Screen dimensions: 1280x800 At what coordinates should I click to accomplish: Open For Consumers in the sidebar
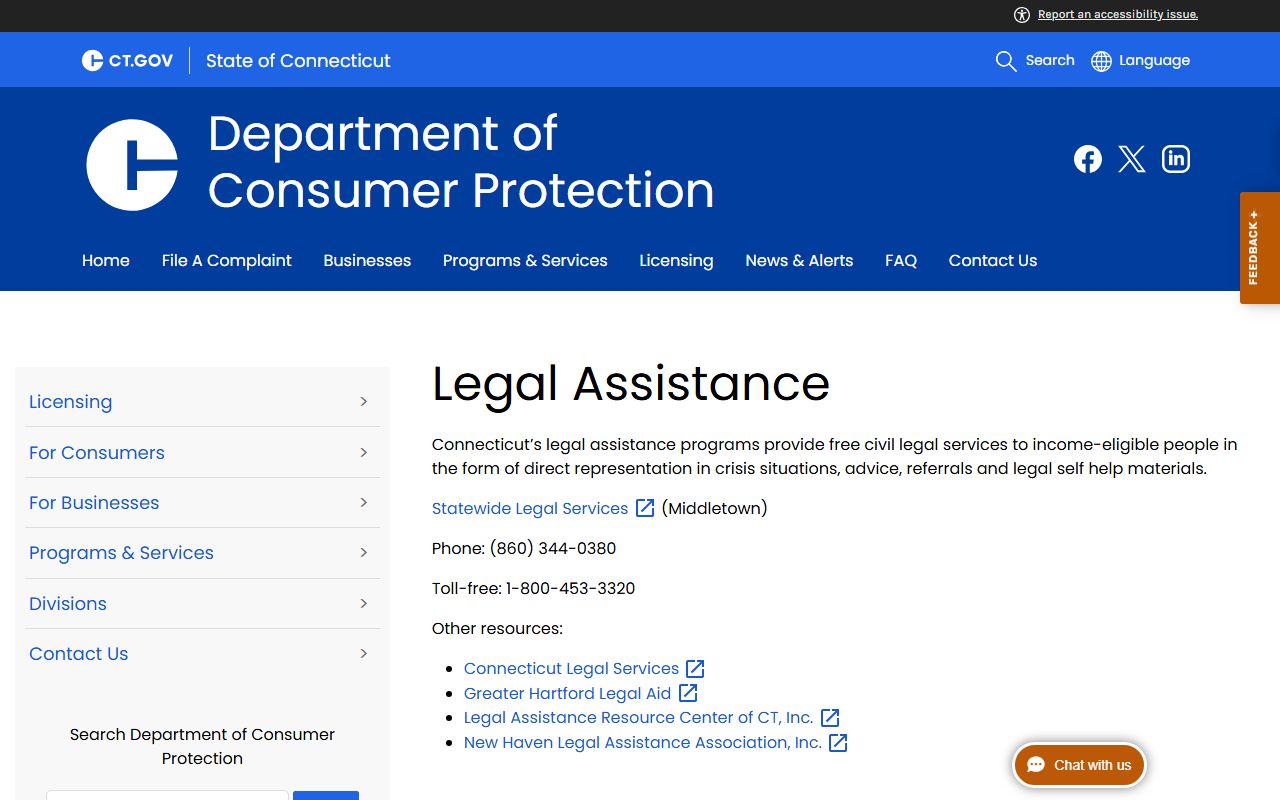click(x=97, y=452)
